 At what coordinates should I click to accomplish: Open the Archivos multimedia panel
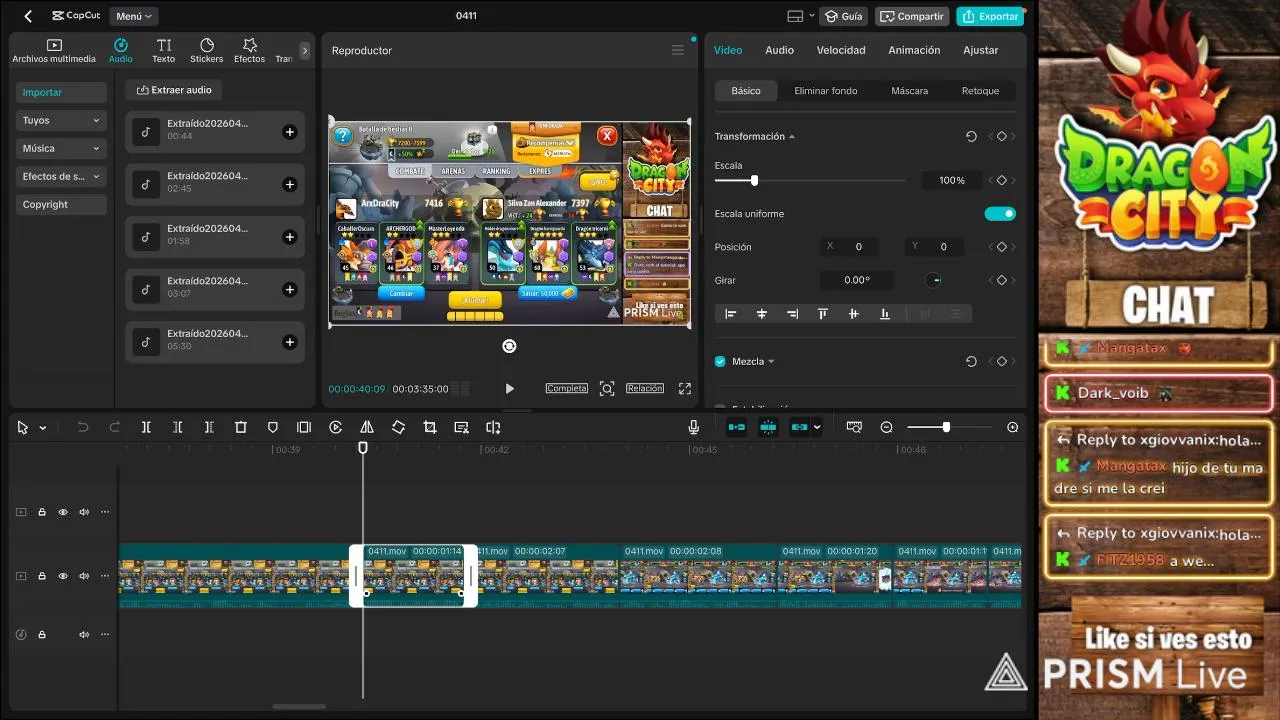pos(54,51)
